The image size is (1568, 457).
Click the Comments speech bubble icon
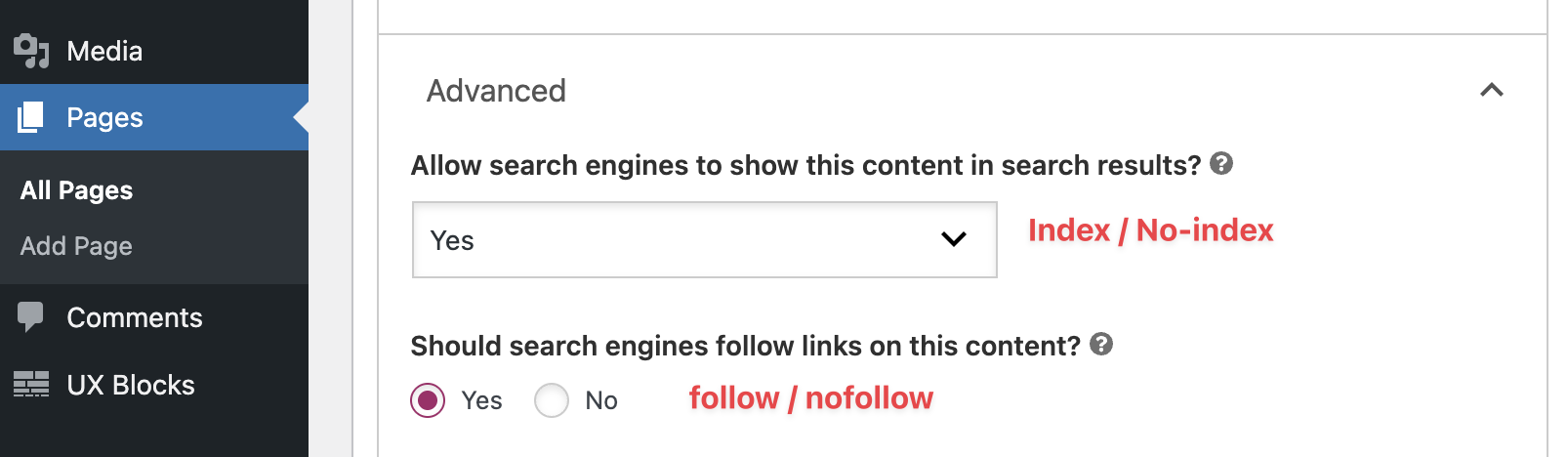click(31, 317)
